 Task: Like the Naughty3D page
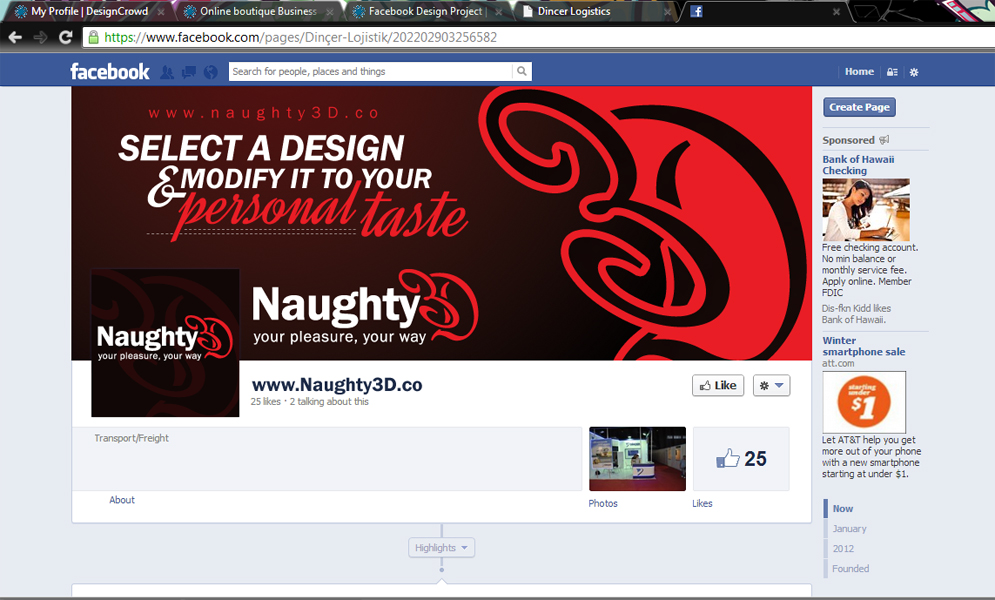coord(718,386)
